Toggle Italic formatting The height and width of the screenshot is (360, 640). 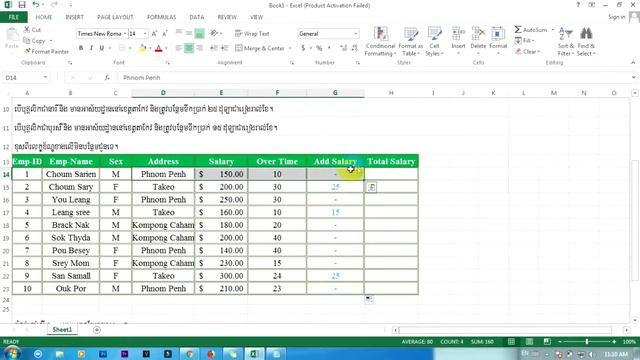(91, 48)
